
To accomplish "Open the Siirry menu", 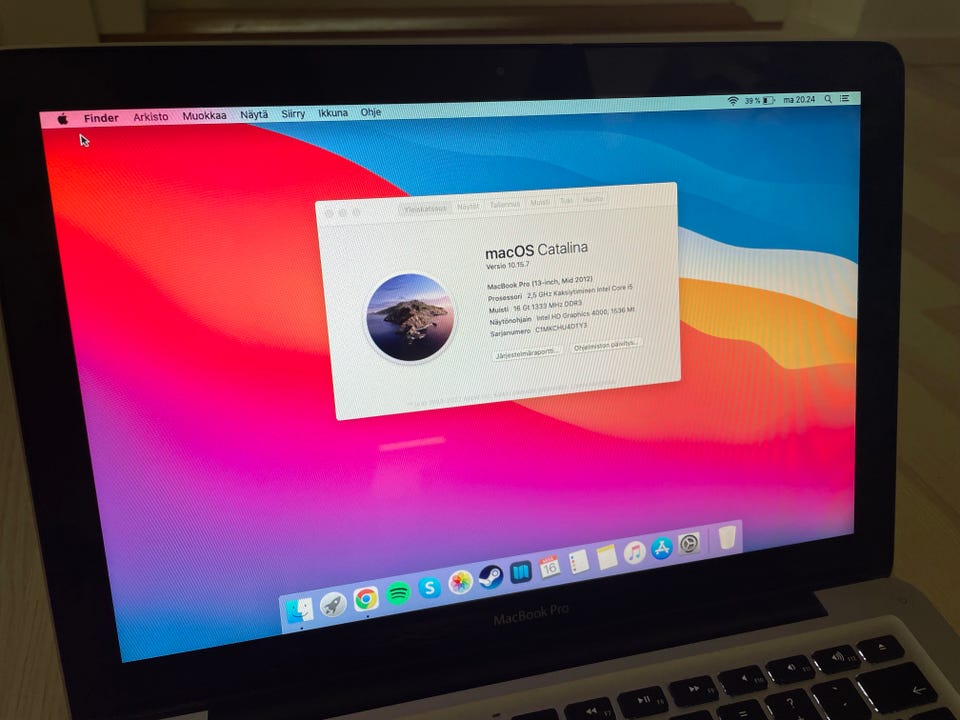I will (293, 114).
